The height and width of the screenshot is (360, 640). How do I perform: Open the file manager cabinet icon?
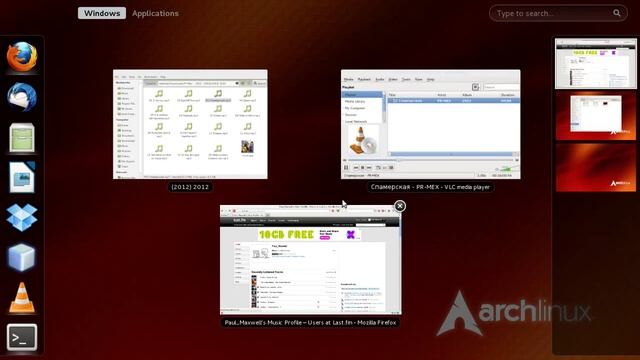tap(22, 138)
